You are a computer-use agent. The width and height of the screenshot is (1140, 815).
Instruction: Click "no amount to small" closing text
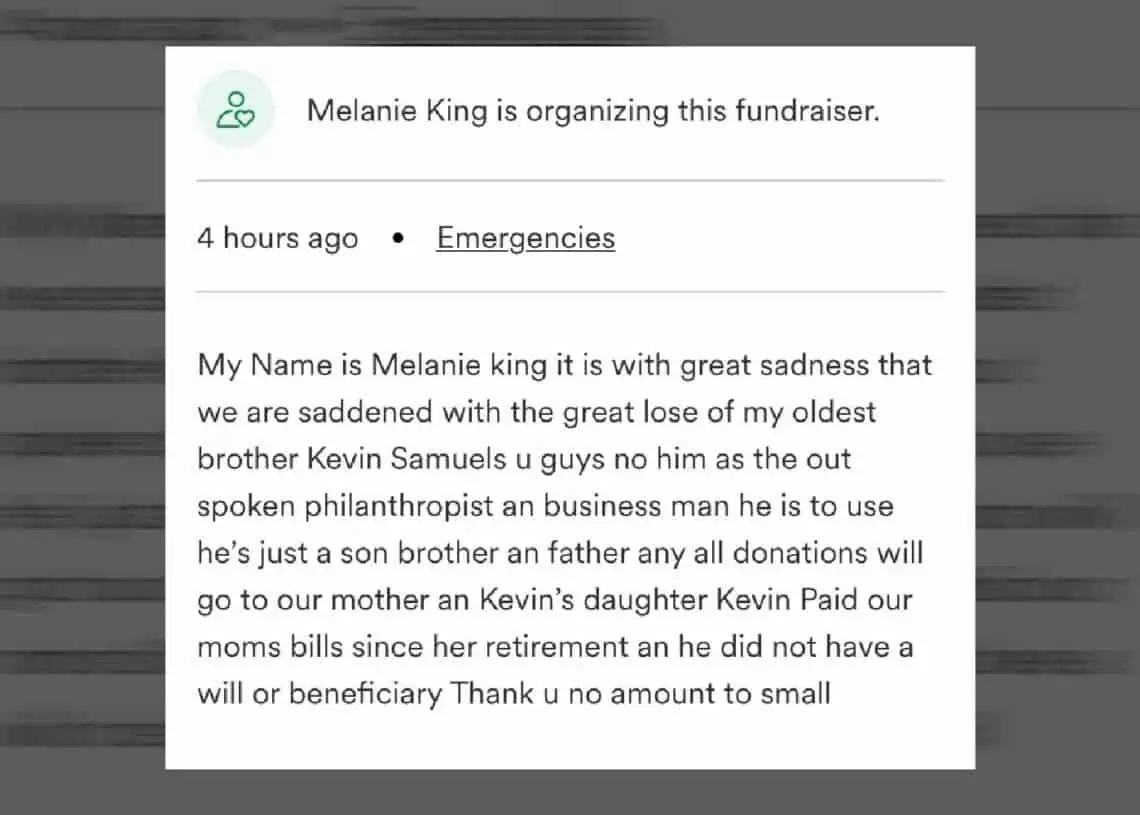tap(699, 694)
